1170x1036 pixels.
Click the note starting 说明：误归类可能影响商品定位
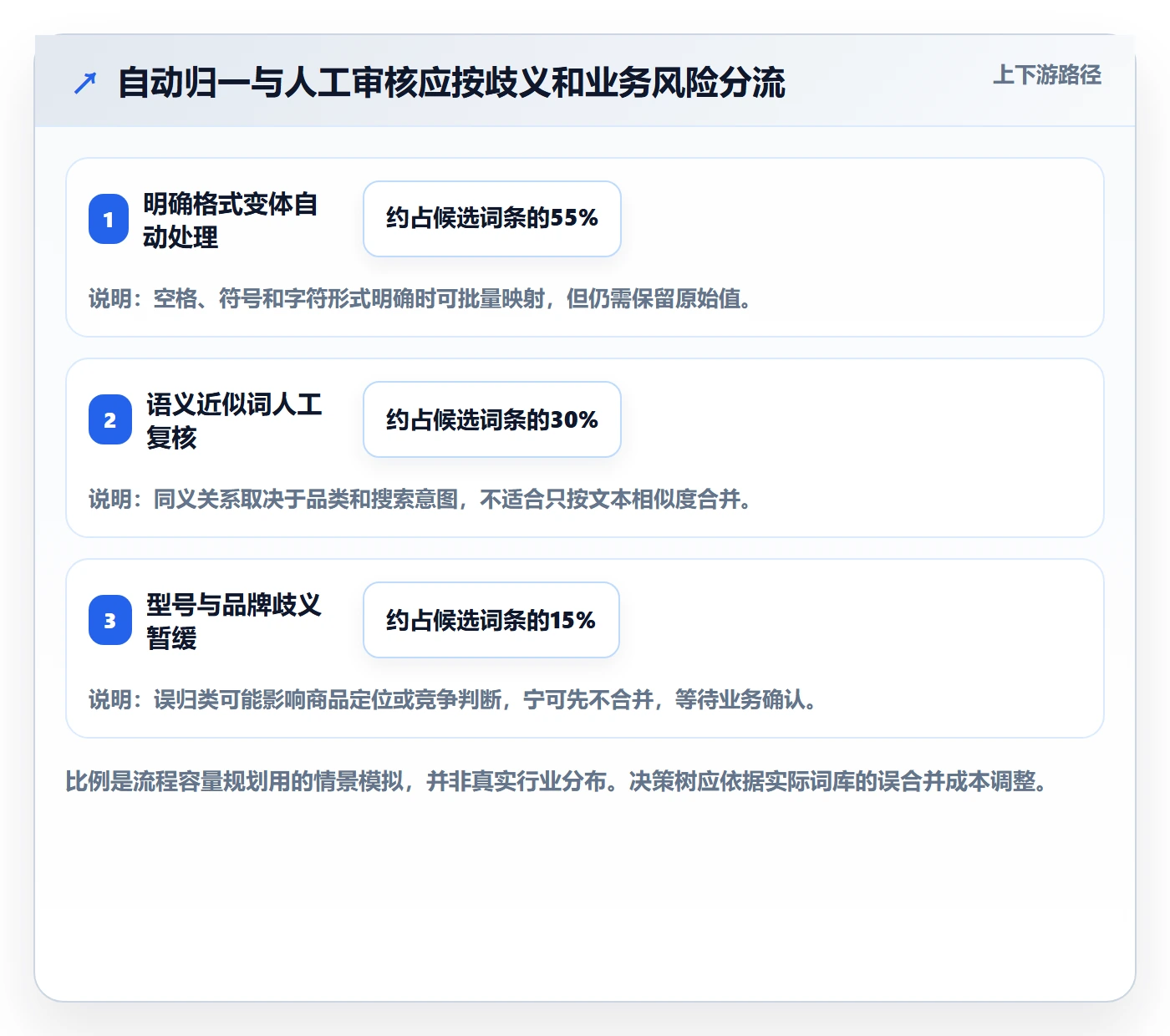coord(453,699)
